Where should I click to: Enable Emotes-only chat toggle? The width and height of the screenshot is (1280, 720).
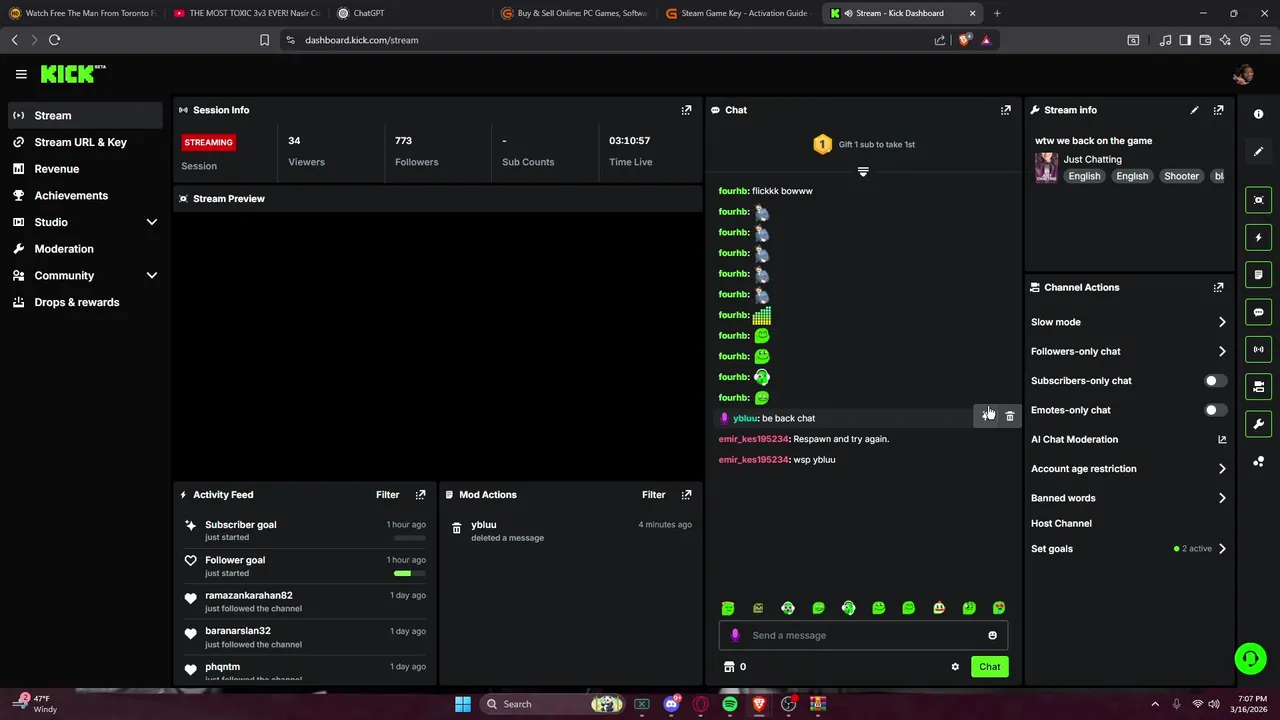pyautogui.click(x=1215, y=410)
